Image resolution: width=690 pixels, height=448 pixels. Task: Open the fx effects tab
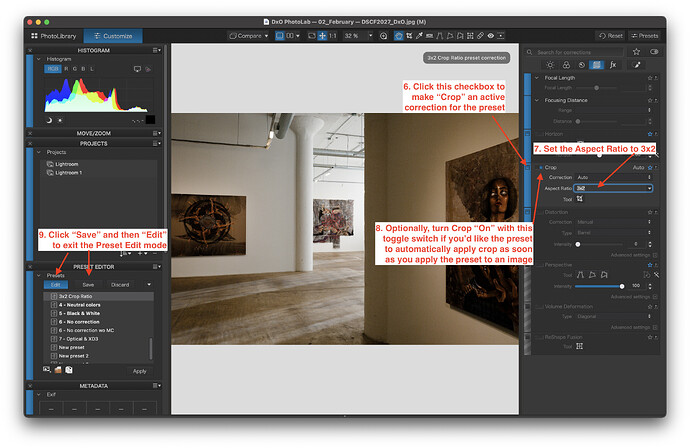tap(613, 65)
